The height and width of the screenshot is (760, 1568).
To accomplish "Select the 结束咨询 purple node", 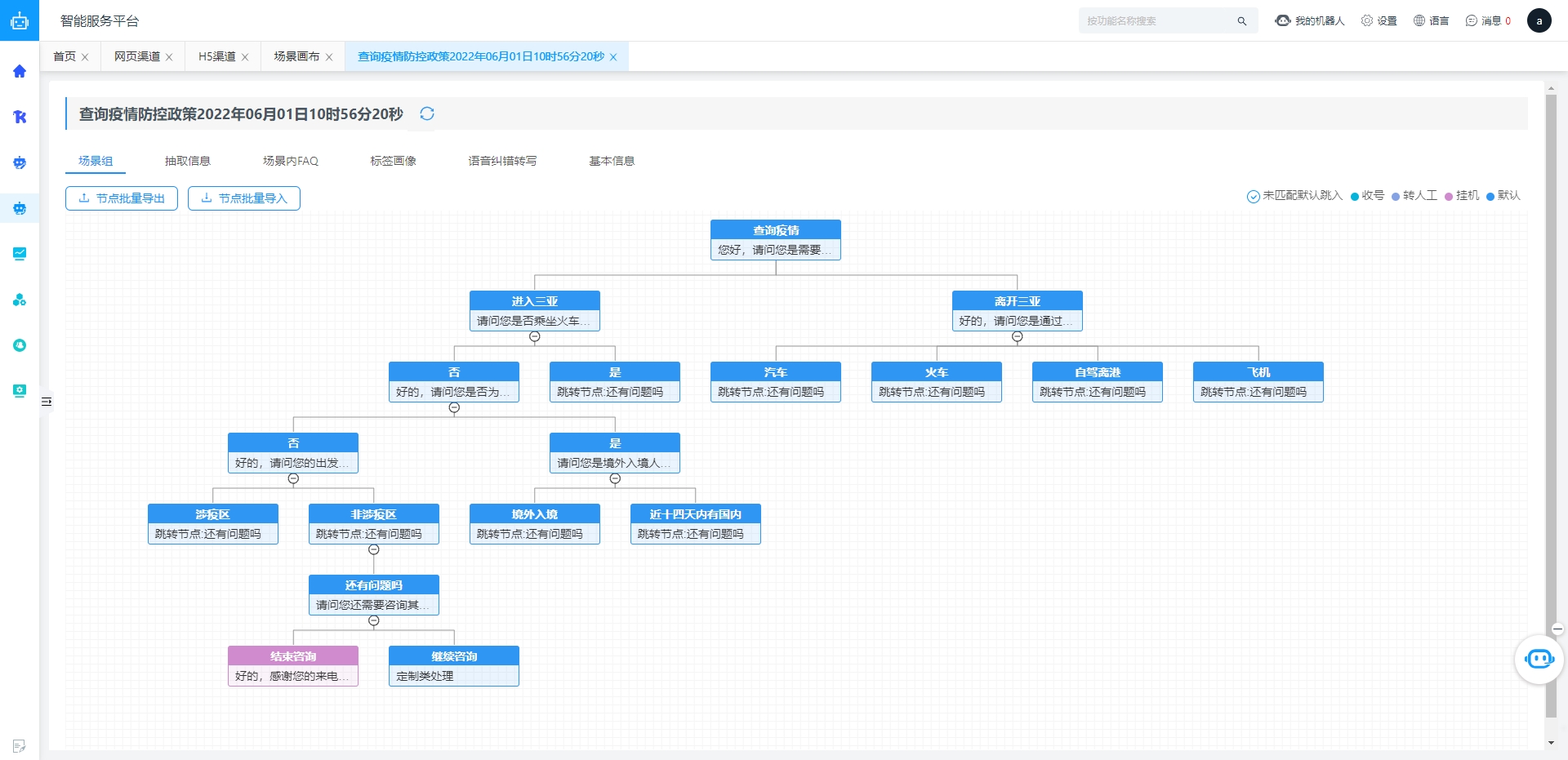I will 293,666.
